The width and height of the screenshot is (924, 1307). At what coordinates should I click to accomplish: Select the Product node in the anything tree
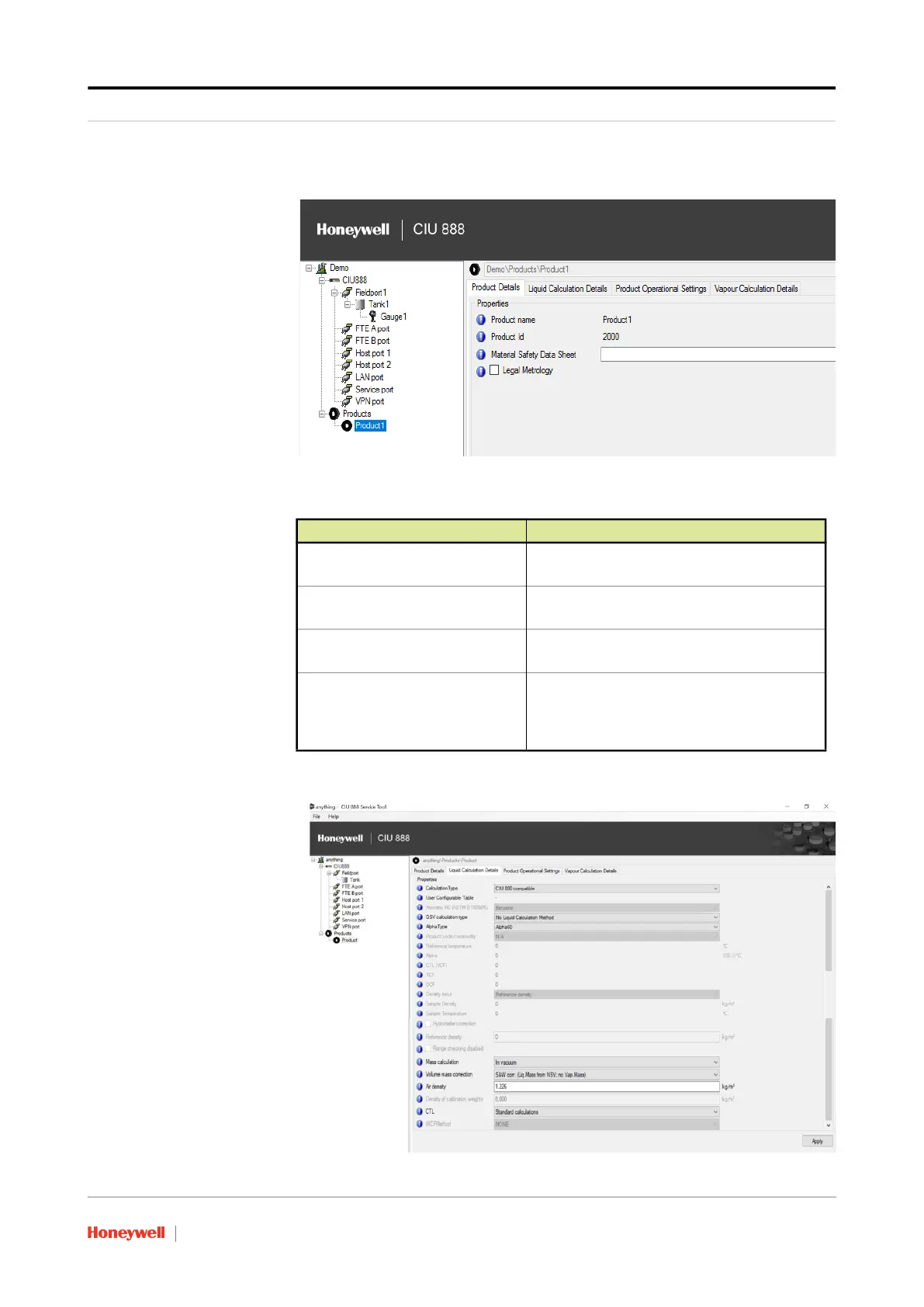pyautogui.click(x=350, y=941)
